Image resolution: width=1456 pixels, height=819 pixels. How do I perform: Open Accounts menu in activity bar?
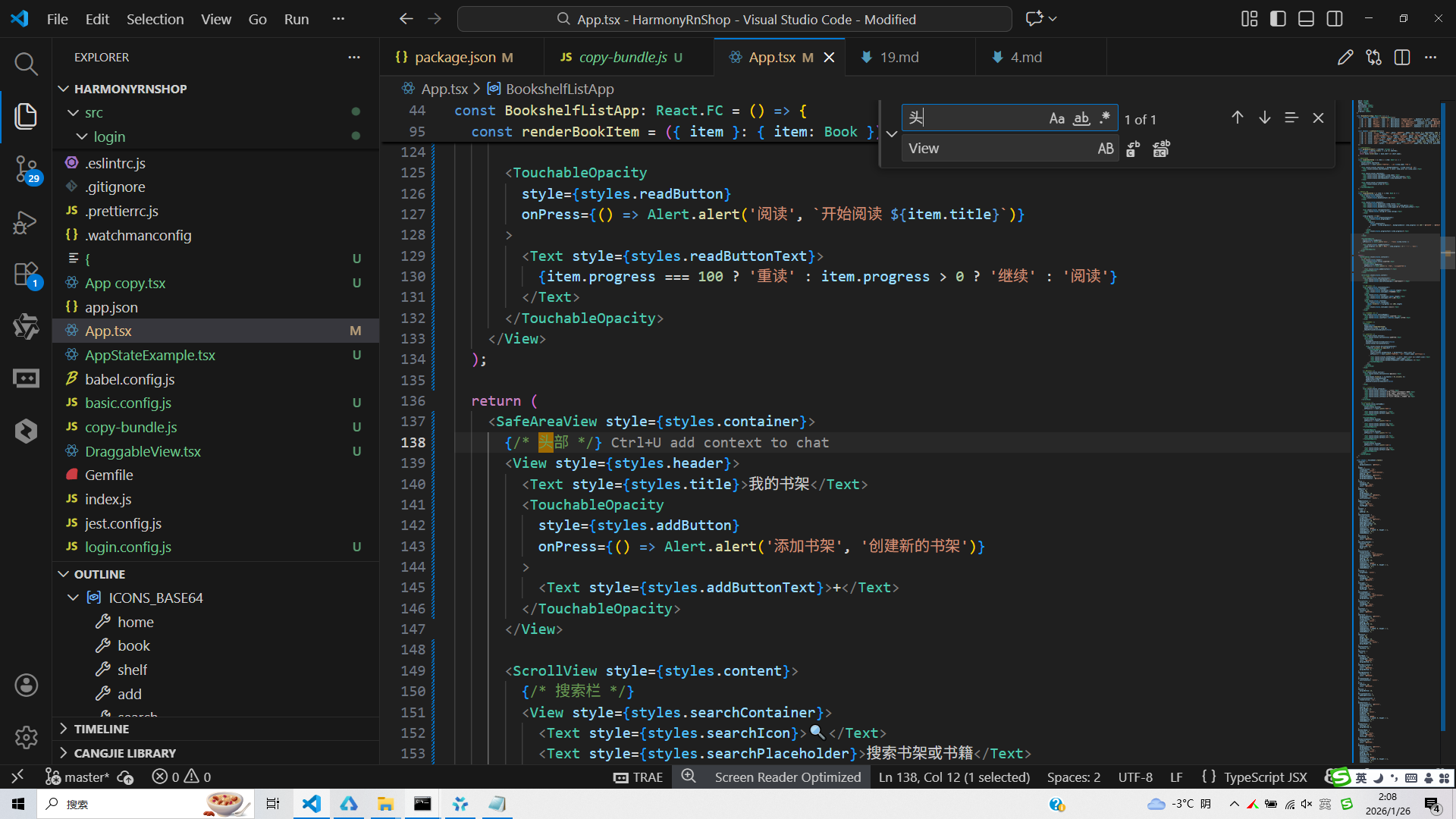click(x=26, y=686)
